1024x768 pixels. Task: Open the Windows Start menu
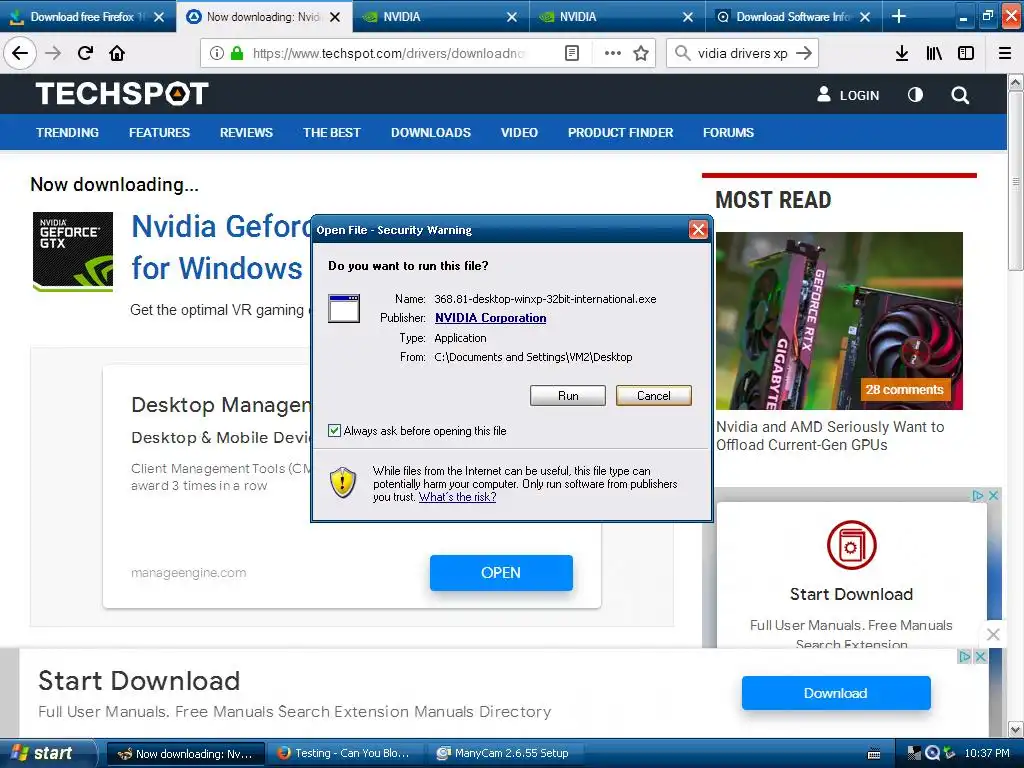coord(47,753)
